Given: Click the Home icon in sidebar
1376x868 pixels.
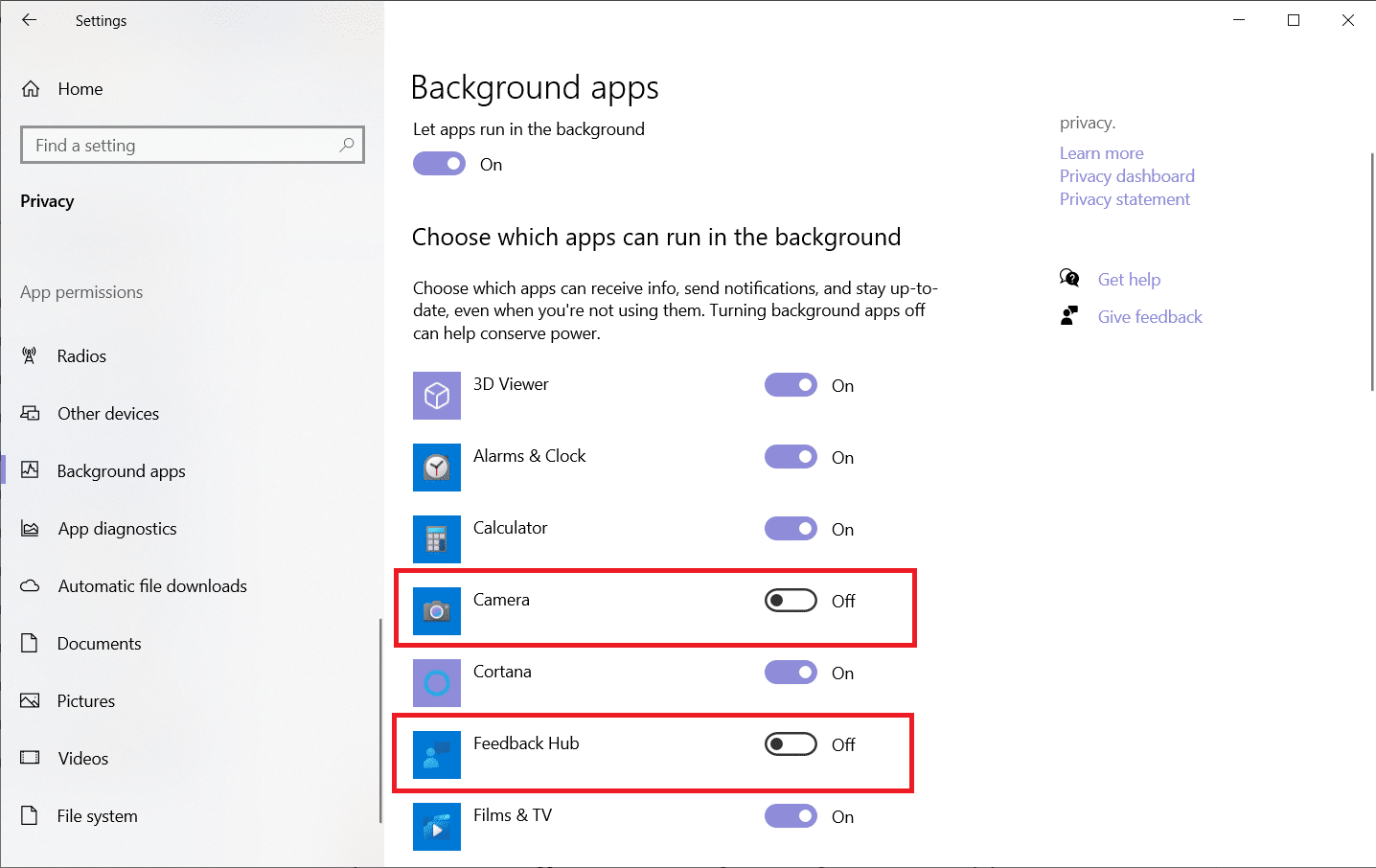Looking at the screenshot, I should pyautogui.click(x=31, y=89).
